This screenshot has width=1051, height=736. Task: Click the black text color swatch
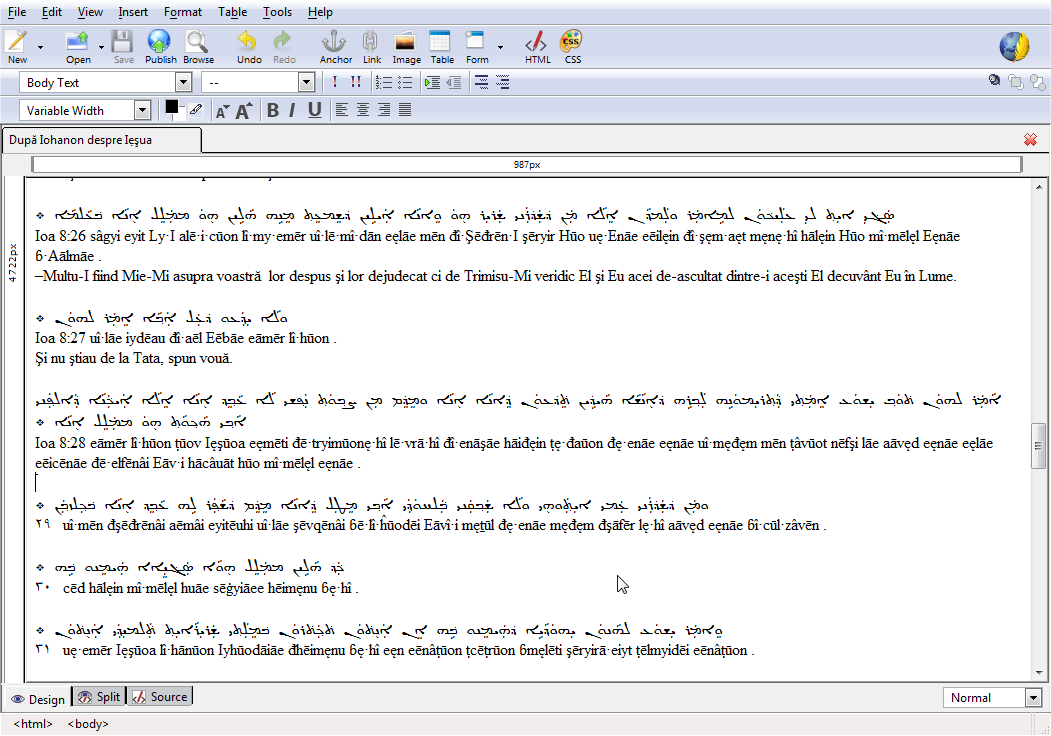(172, 106)
